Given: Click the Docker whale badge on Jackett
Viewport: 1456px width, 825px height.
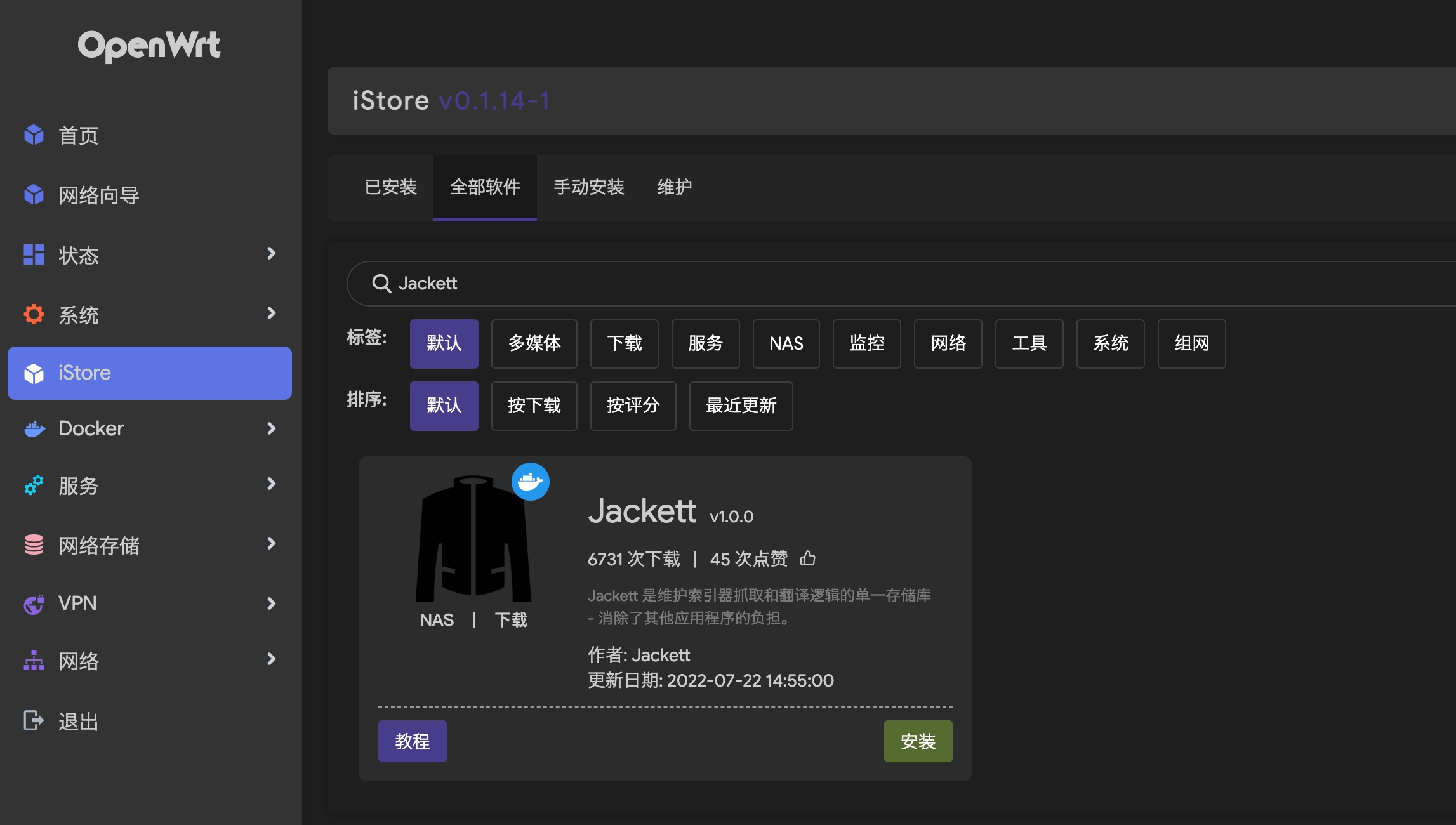Looking at the screenshot, I should 531,482.
